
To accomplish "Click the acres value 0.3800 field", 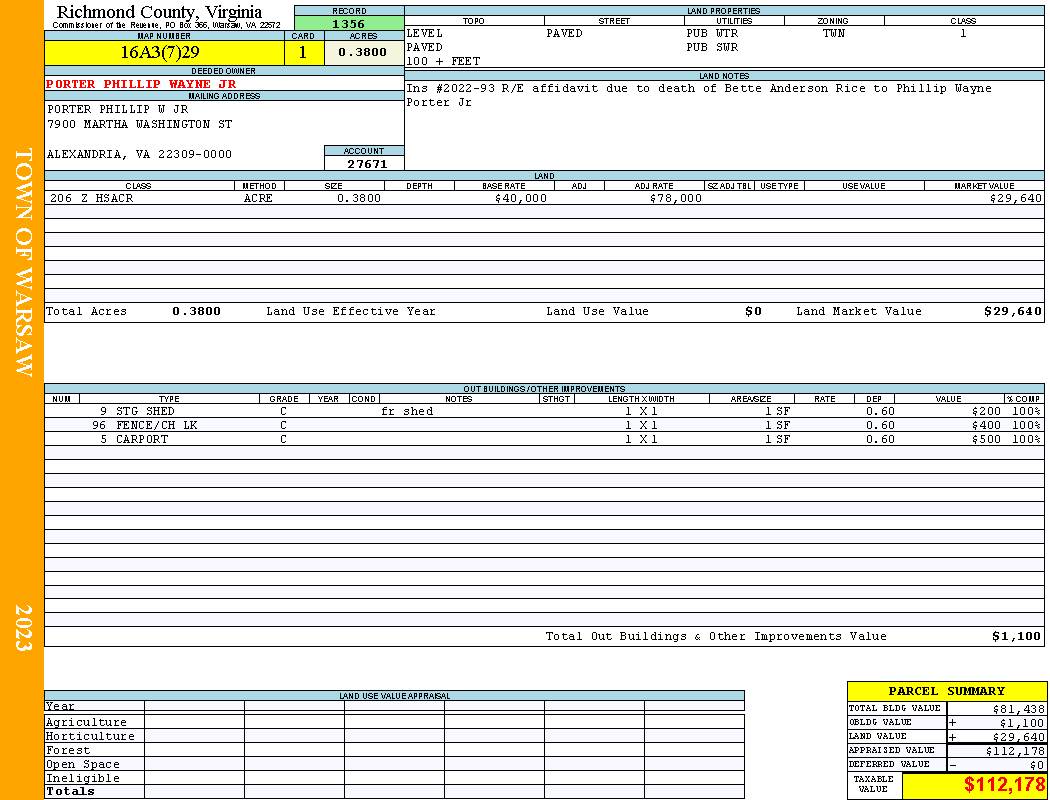I will point(364,52).
